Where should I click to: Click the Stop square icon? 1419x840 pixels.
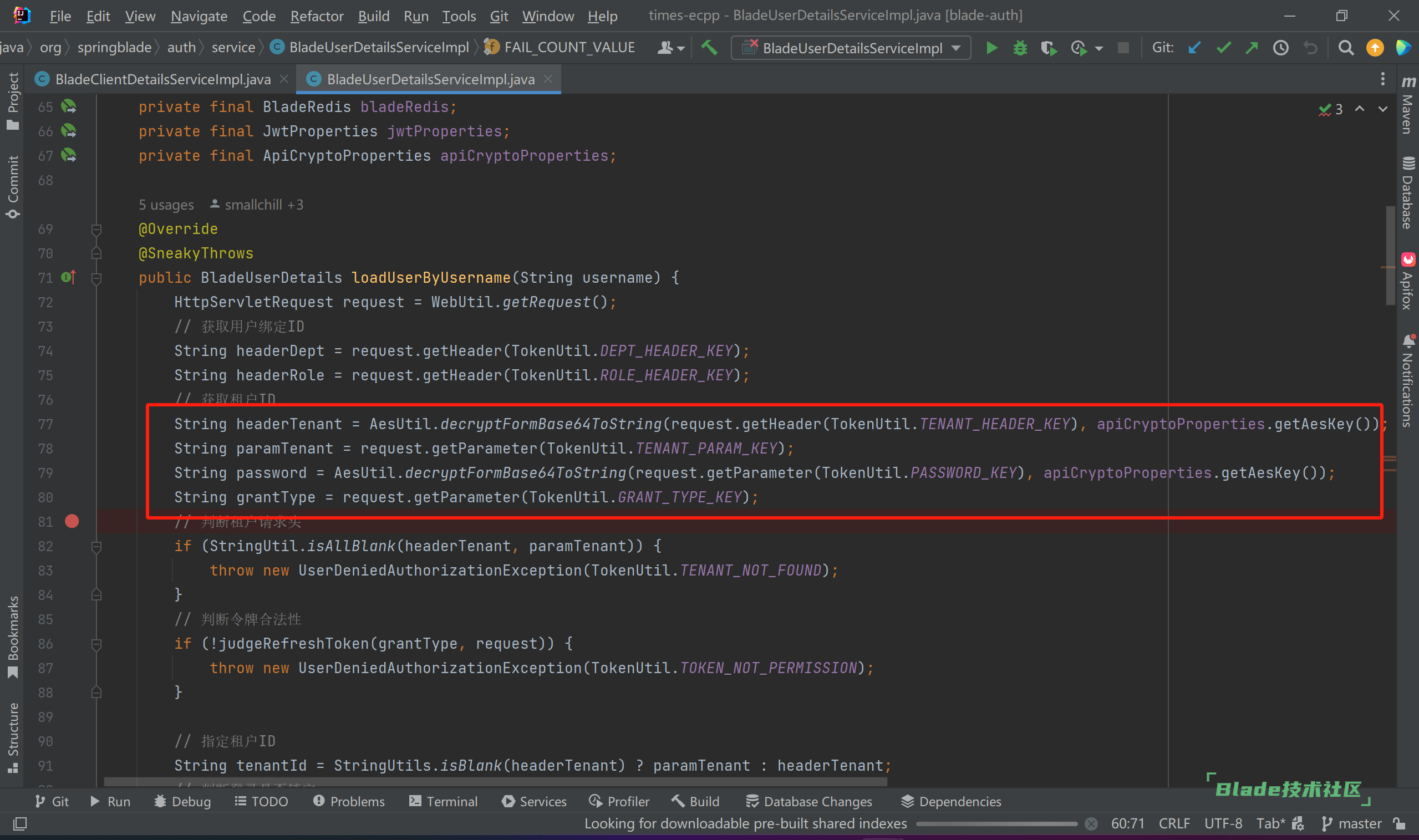[1123, 48]
